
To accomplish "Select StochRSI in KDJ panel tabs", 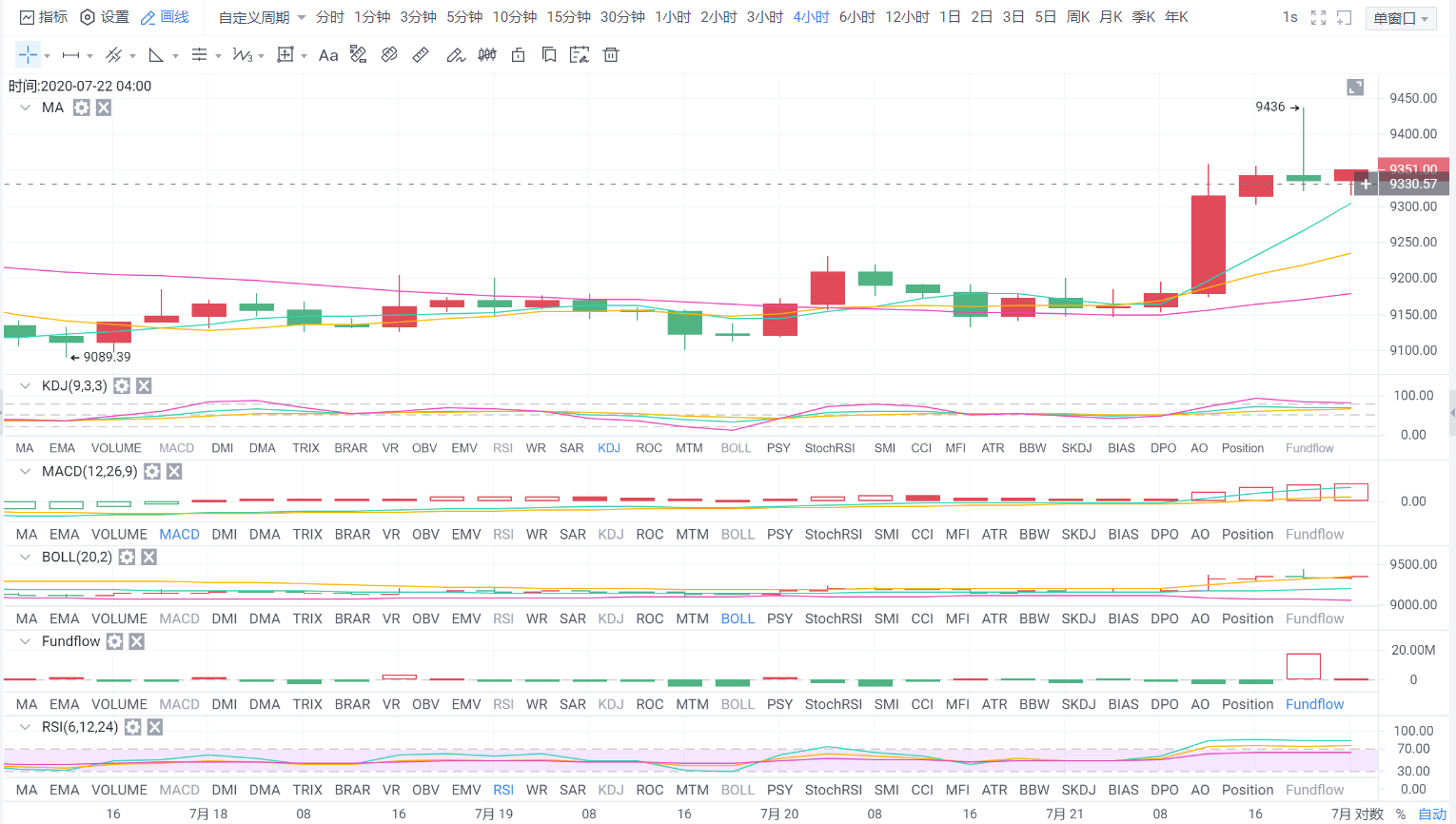I will [x=830, y=448].
